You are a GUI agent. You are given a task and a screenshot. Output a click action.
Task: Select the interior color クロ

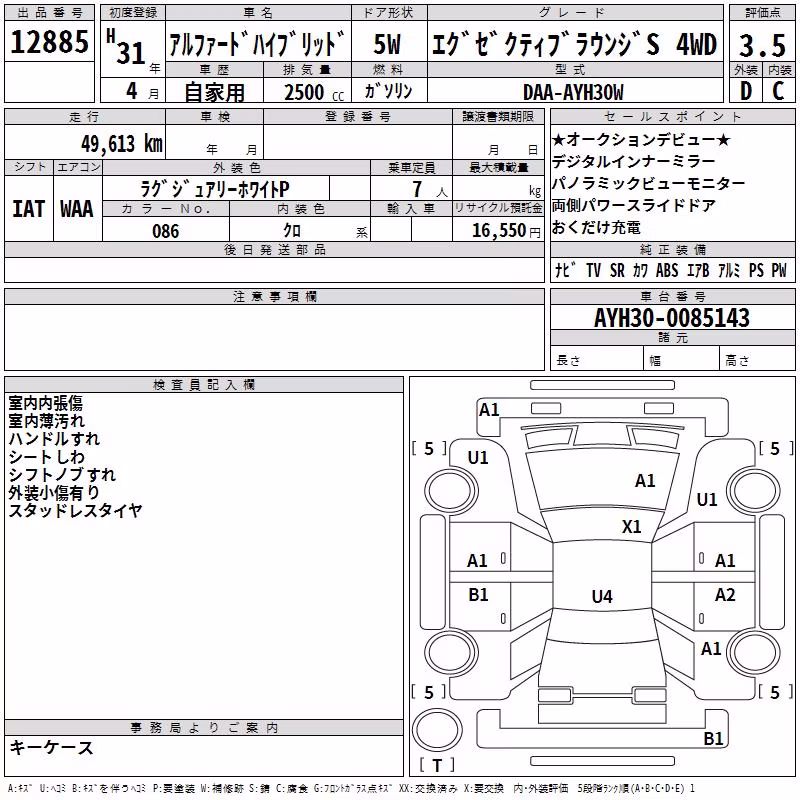click(292, 231)
